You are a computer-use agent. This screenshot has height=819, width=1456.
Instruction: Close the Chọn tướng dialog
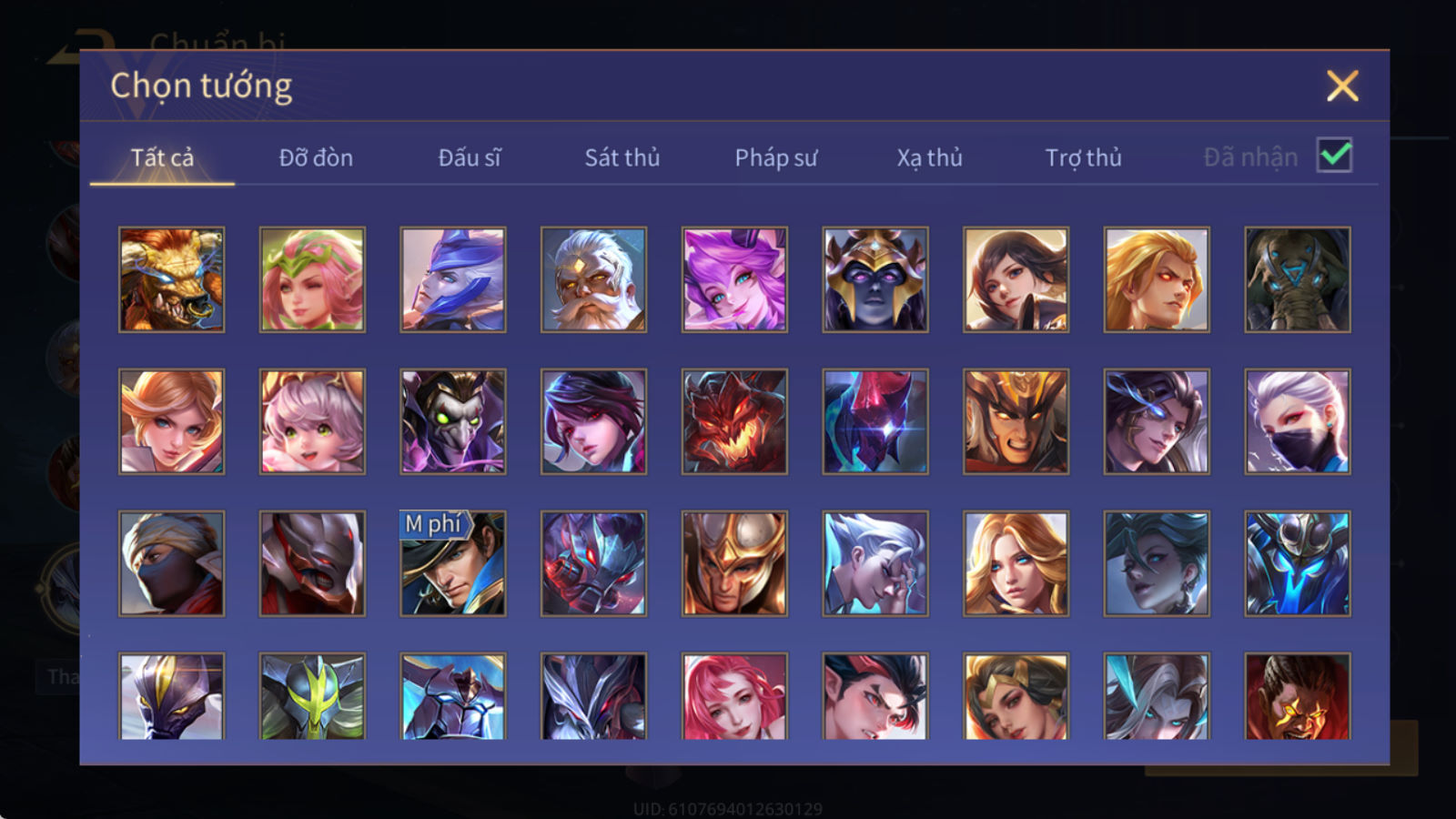click(x=1342, y=86)
